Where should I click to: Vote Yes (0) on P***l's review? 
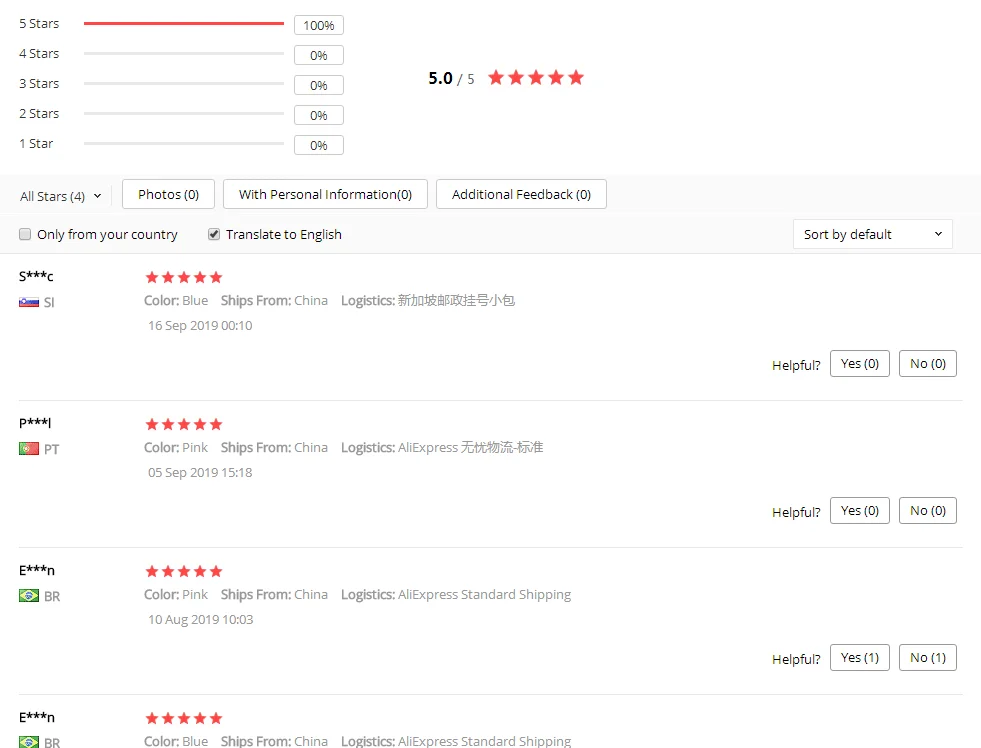[860, 511]
